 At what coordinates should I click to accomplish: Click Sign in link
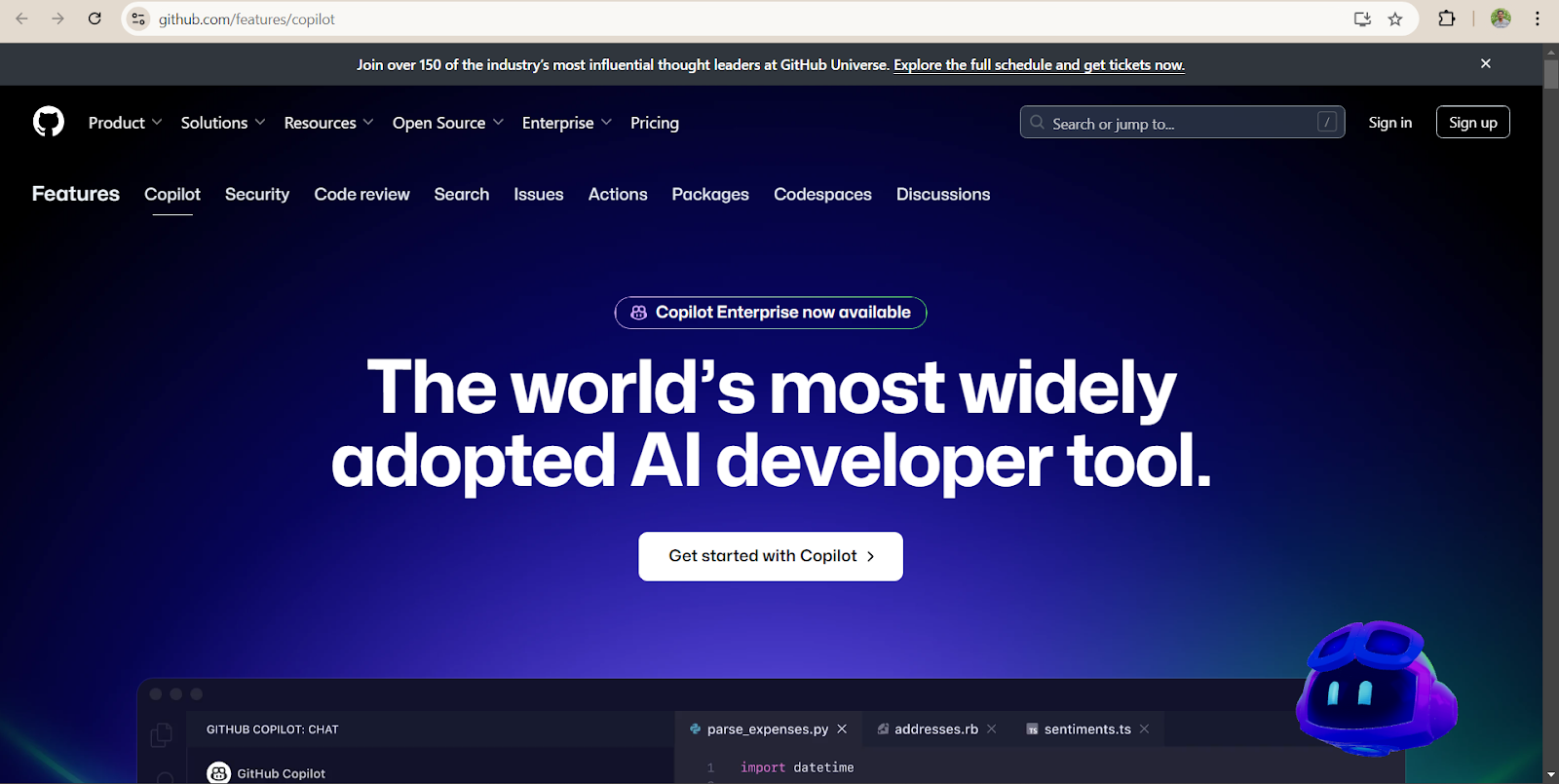click(1390, 122)
